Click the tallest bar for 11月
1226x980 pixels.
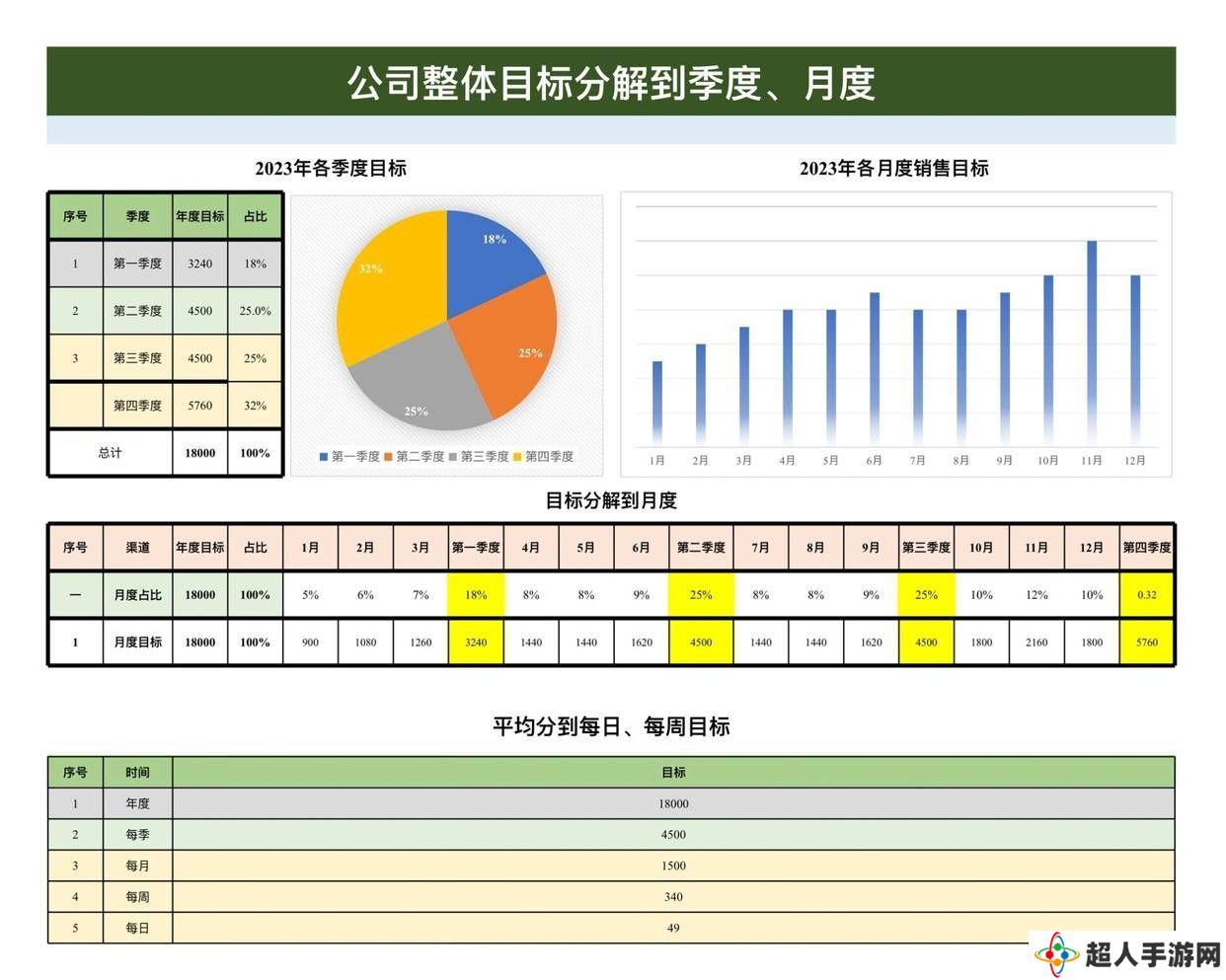(1092, 340)
